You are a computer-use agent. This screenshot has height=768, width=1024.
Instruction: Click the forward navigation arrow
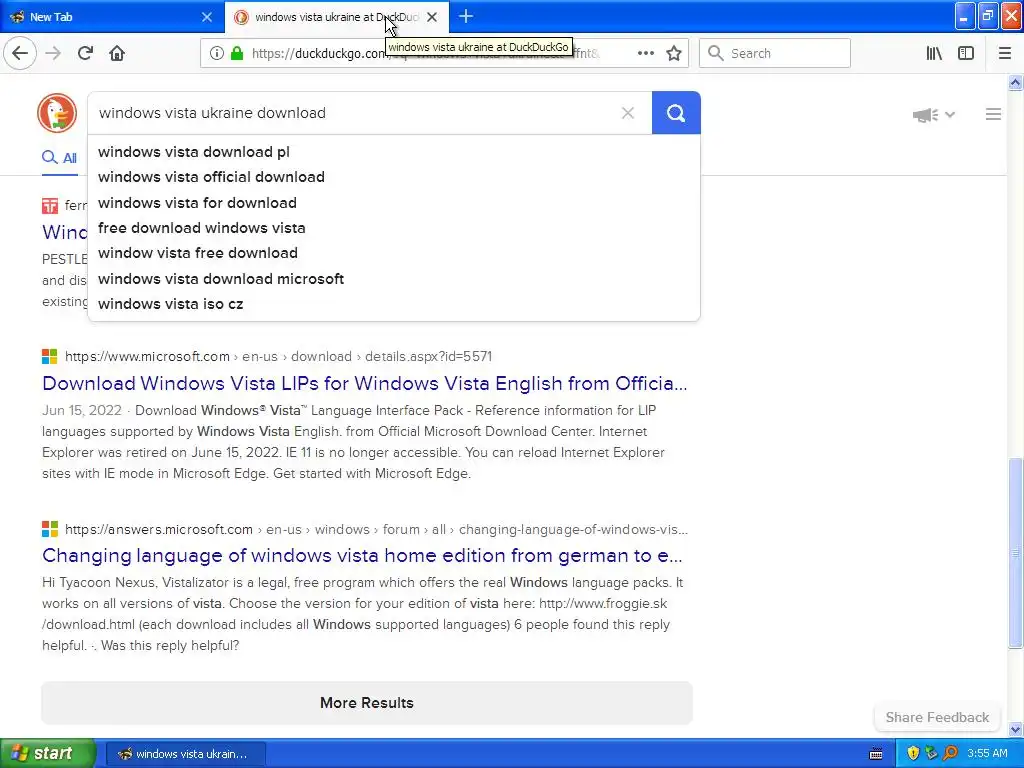[x=53, y=53]
